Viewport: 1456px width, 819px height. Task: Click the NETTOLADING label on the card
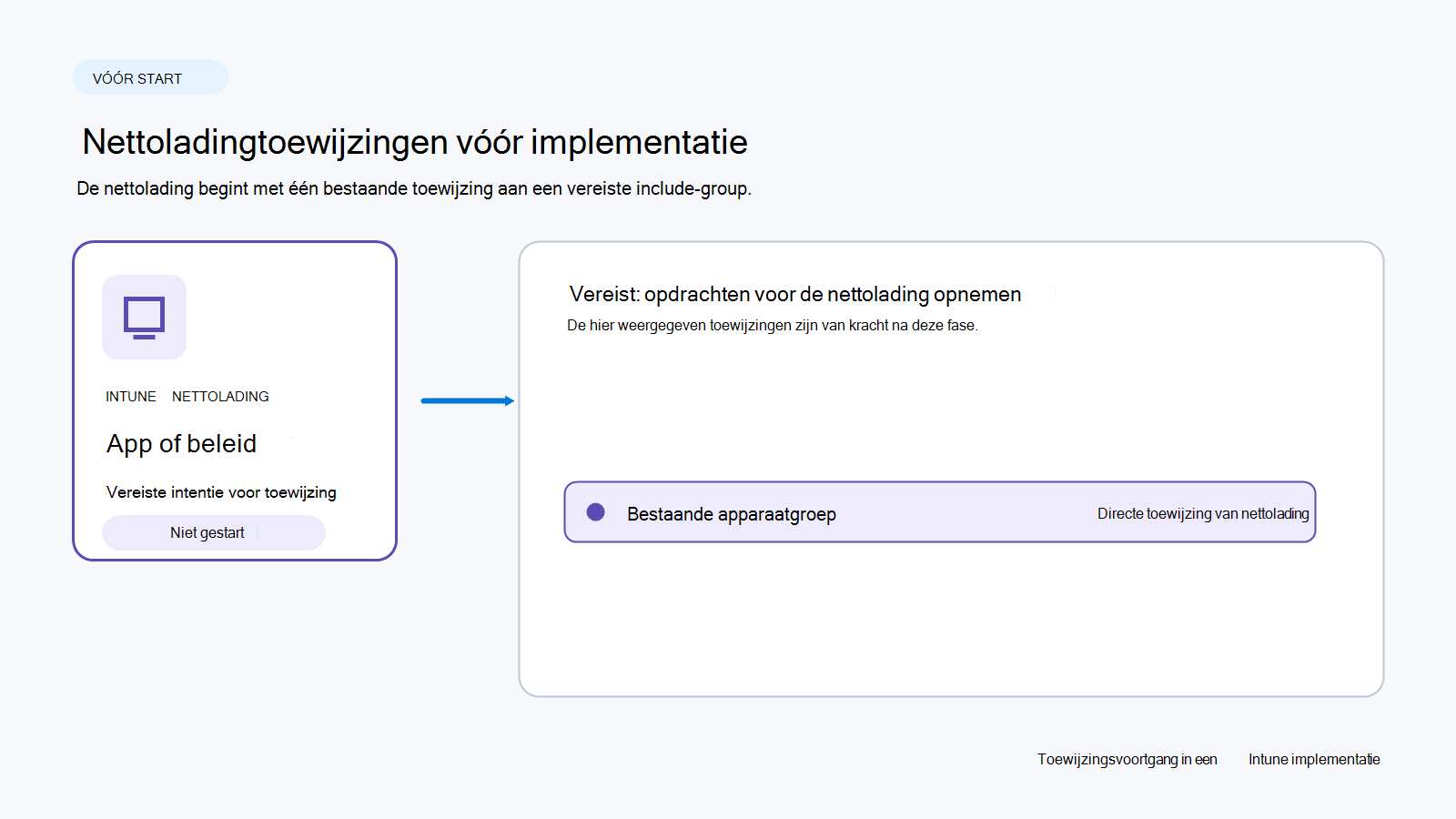pos(220,397)
